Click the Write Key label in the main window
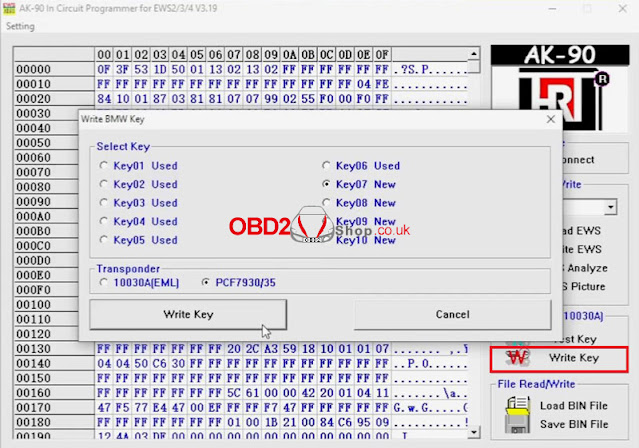Image resolution: width=639 pixels, height=448 pixels. coord(574,358)
